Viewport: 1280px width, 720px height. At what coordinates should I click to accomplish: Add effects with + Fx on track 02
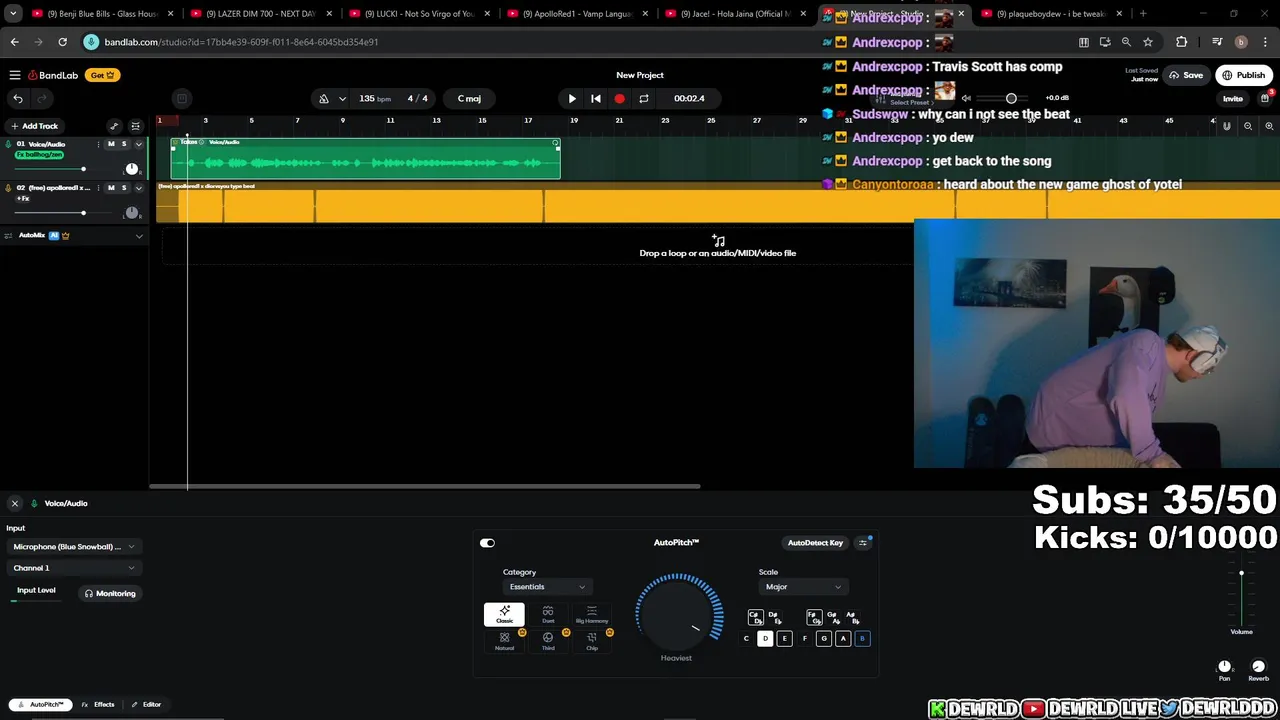click(23, 199)
